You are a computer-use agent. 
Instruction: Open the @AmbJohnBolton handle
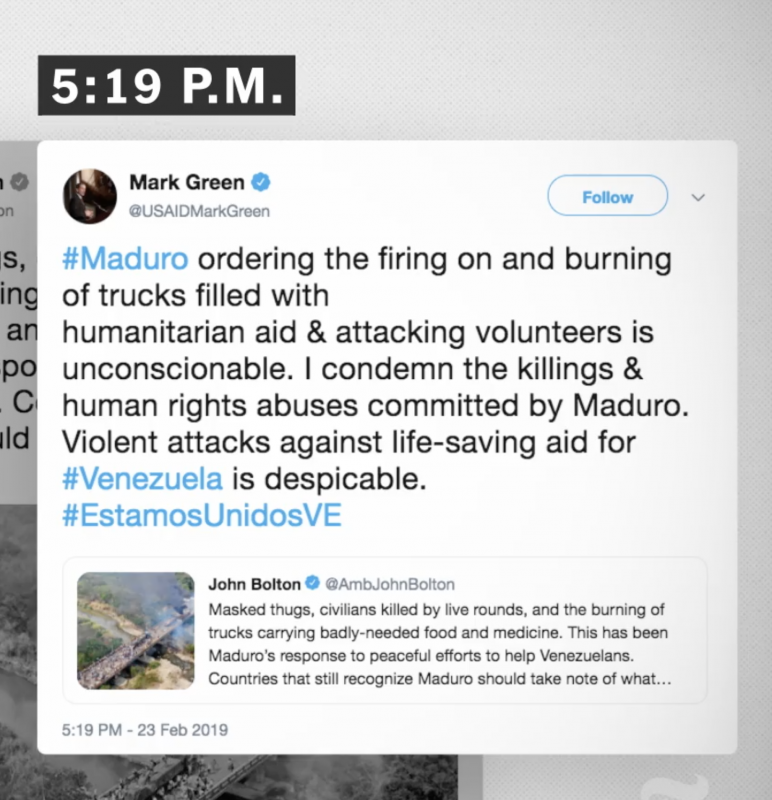(x=390, y=584)
